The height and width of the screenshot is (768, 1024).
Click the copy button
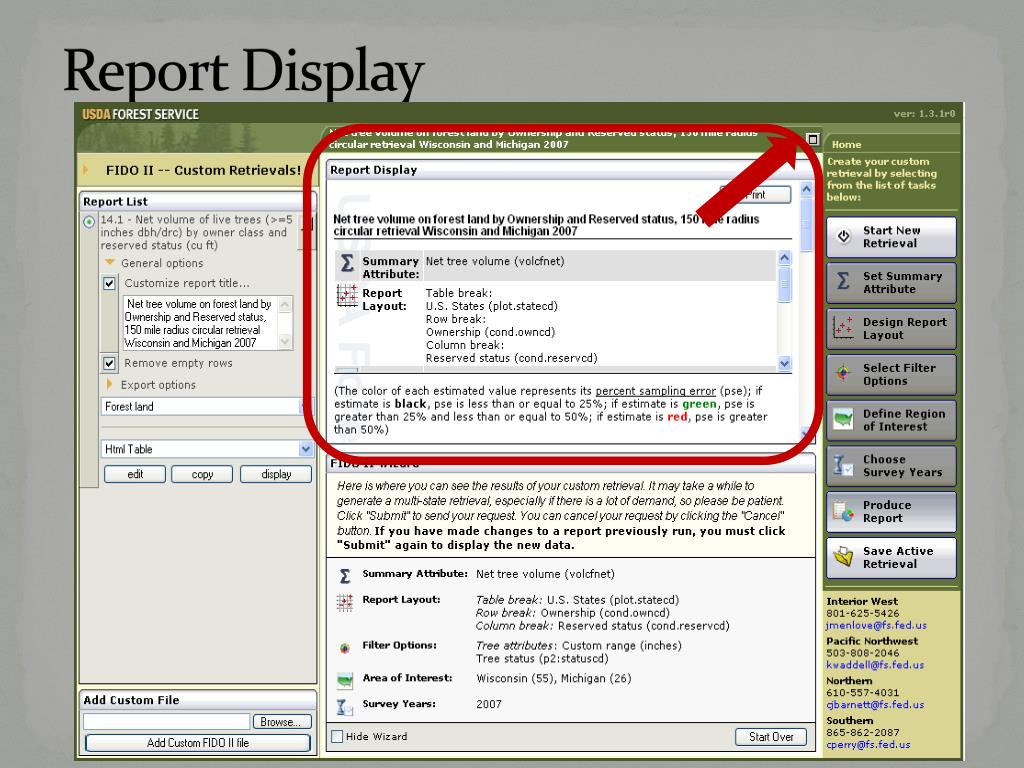pyautogui.click(x=202, y=474)
